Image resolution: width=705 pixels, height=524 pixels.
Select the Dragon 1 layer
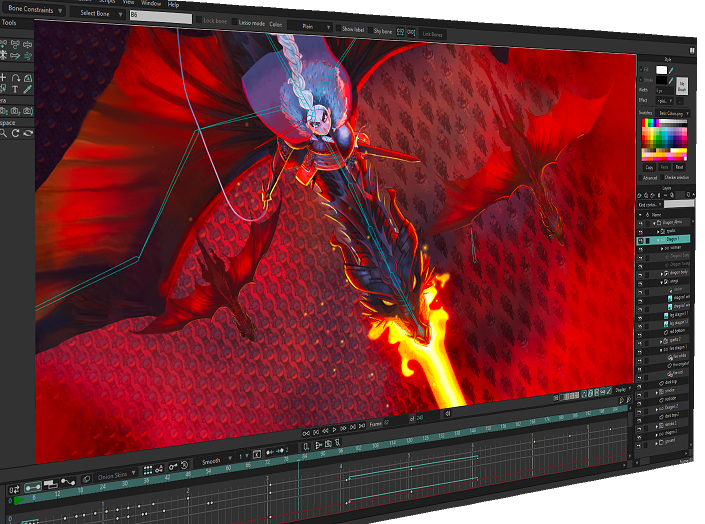(670, 239)
